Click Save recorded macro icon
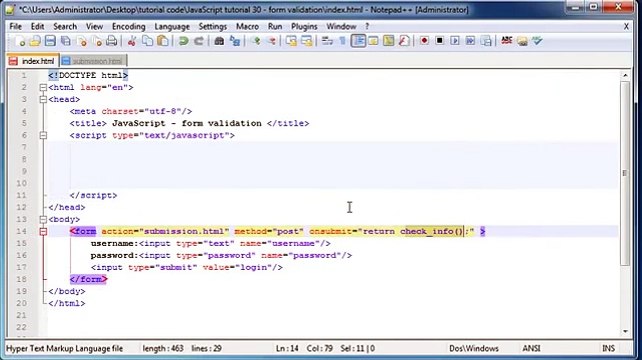This screenshot has width=642, height=360. pos(486,41)
